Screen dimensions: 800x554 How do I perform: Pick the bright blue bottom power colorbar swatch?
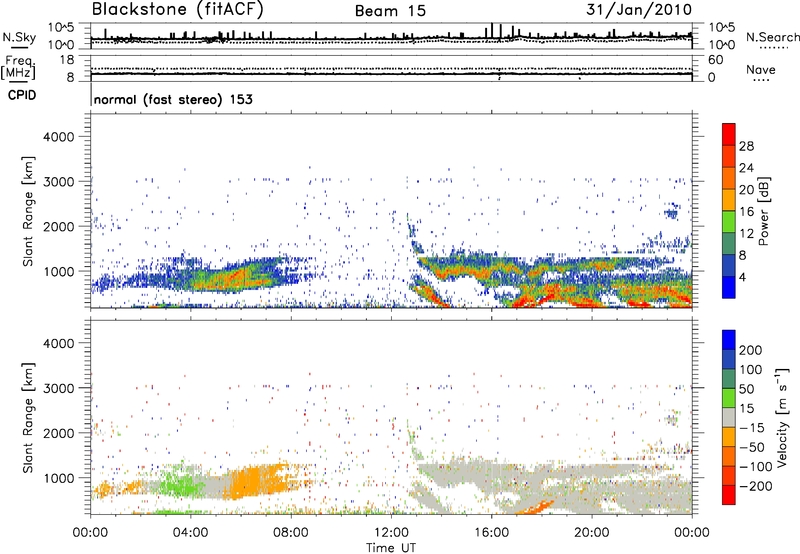coord(729,288)
